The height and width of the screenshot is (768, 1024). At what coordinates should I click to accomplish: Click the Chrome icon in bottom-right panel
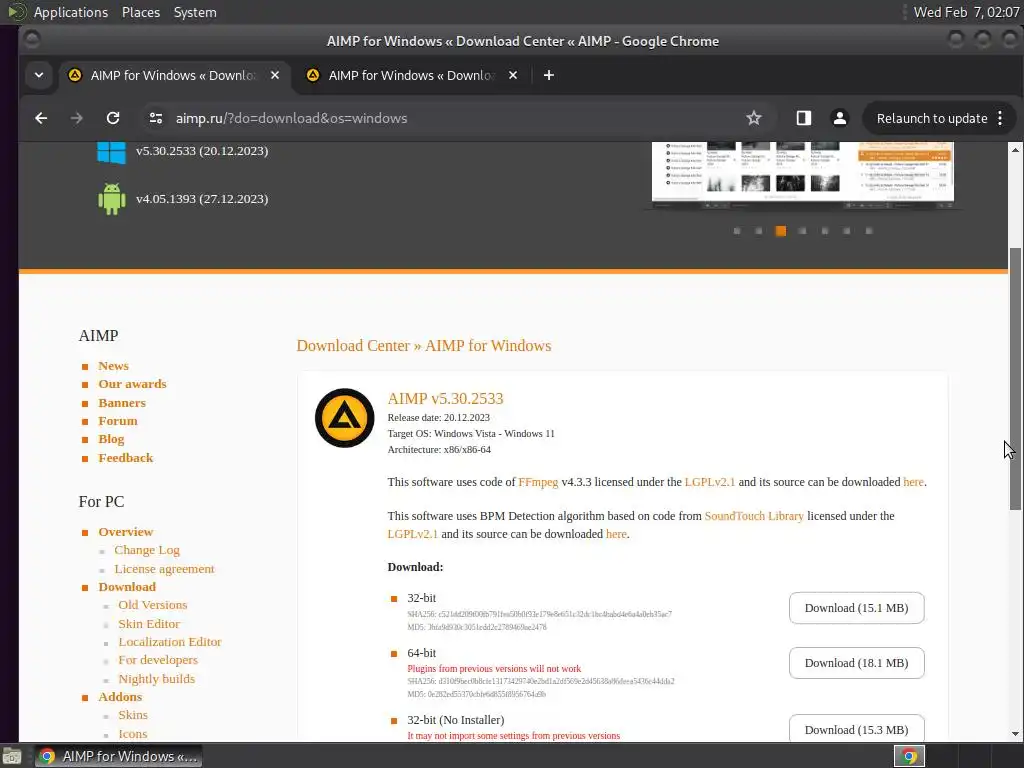909,756
